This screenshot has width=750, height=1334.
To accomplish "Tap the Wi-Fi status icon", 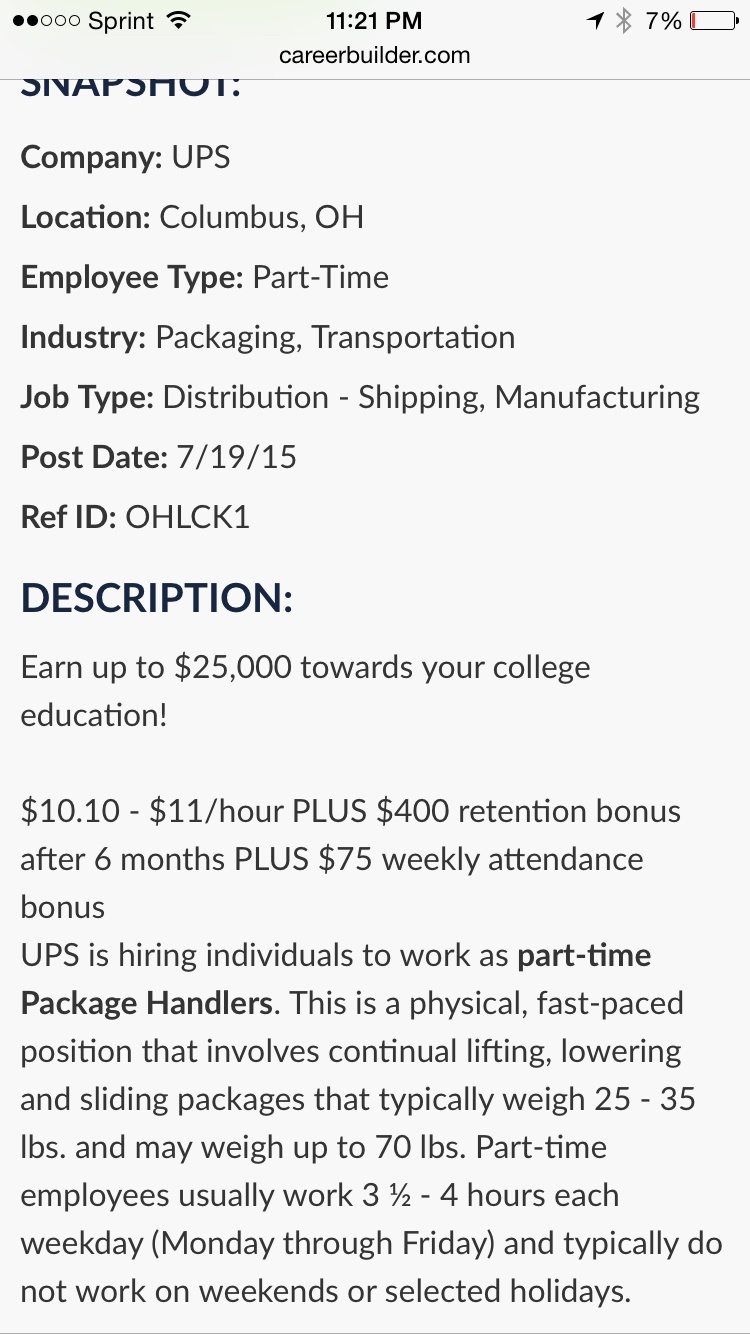I will tap(178, 20).
